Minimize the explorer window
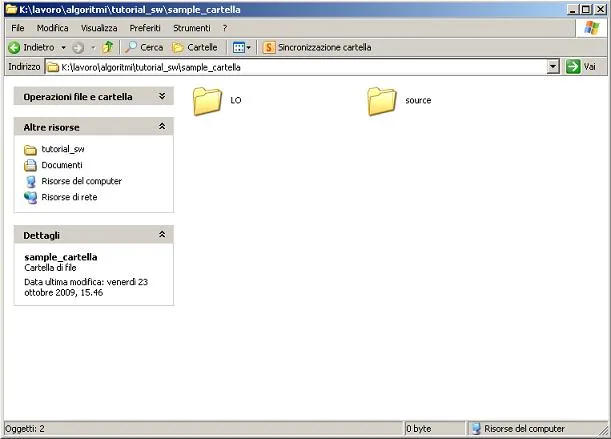Viewport: 611px width, 439px height. tap(572, 9)
